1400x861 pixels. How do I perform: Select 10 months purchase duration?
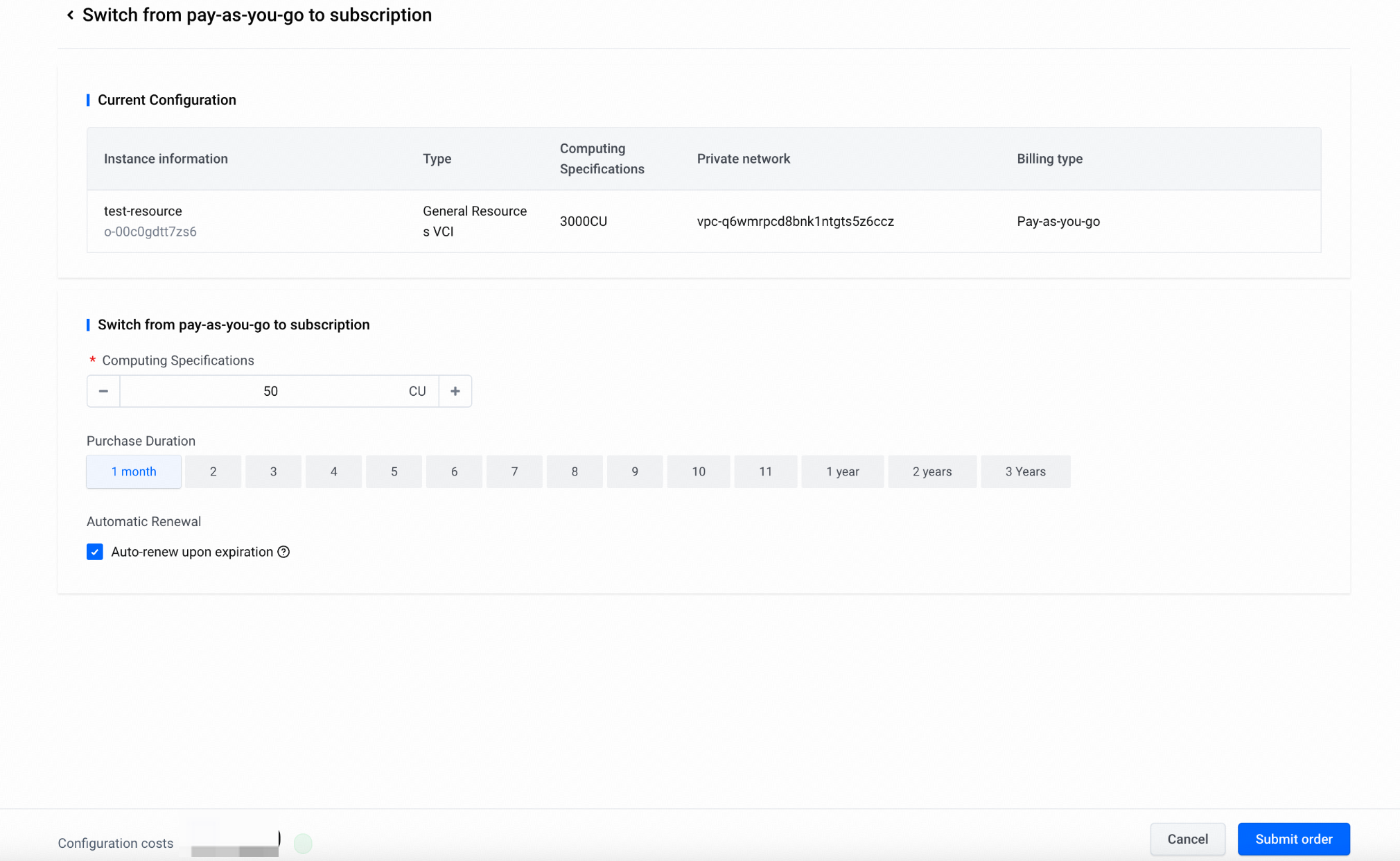click(x=699, y=471)
